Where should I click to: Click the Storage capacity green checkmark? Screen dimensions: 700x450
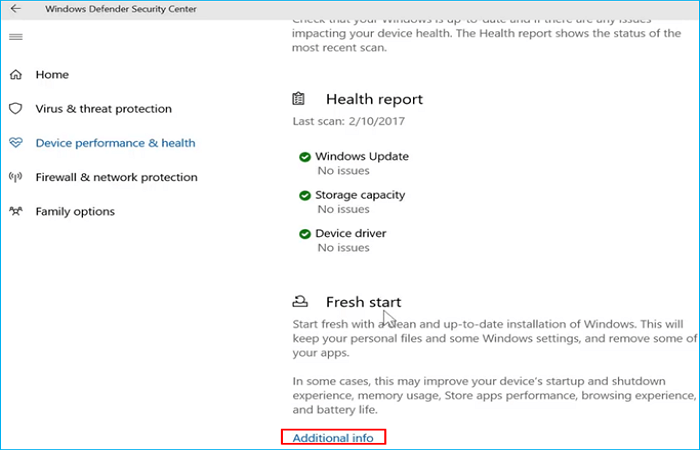(304, 195)
